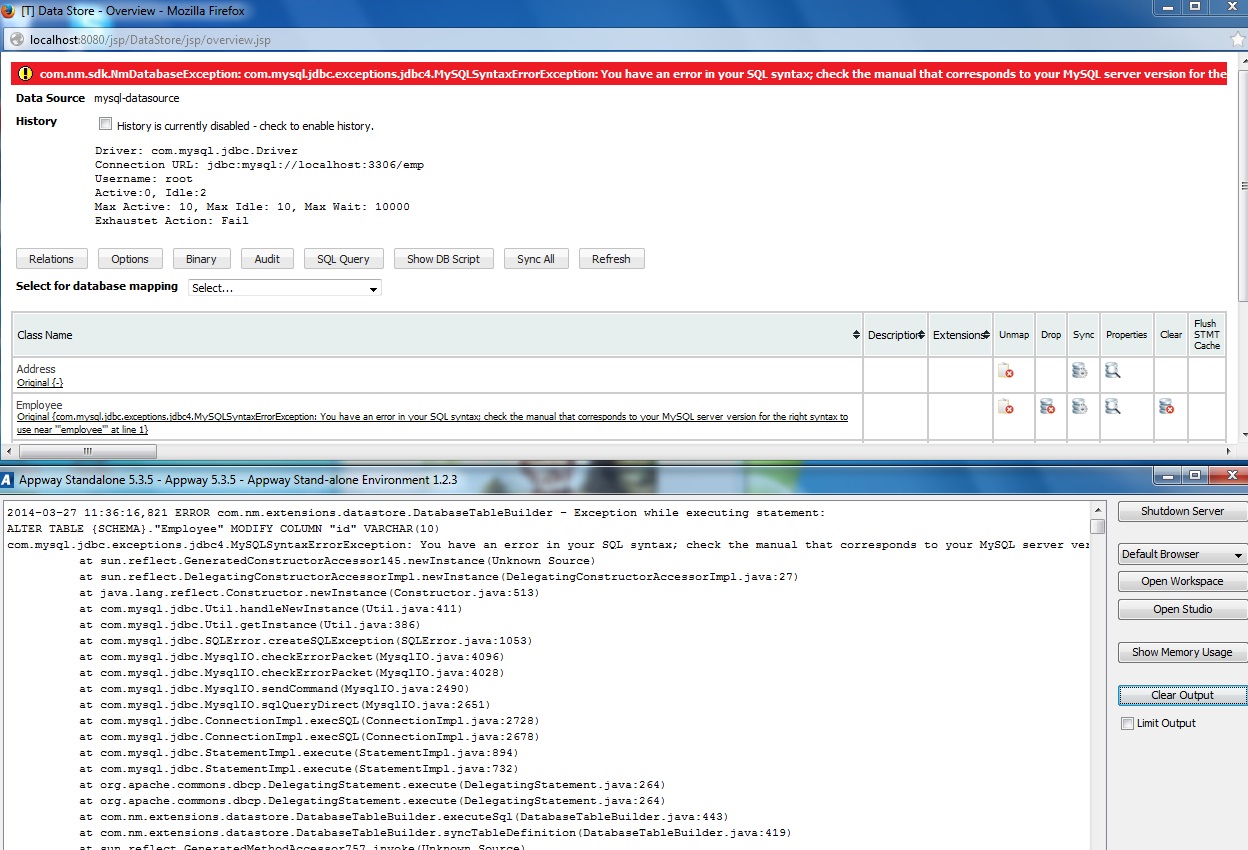Image resolution: width=1248 pixels, height=850 pixels.
Task: Show the DB Script
Action: (x=443, y=259)
